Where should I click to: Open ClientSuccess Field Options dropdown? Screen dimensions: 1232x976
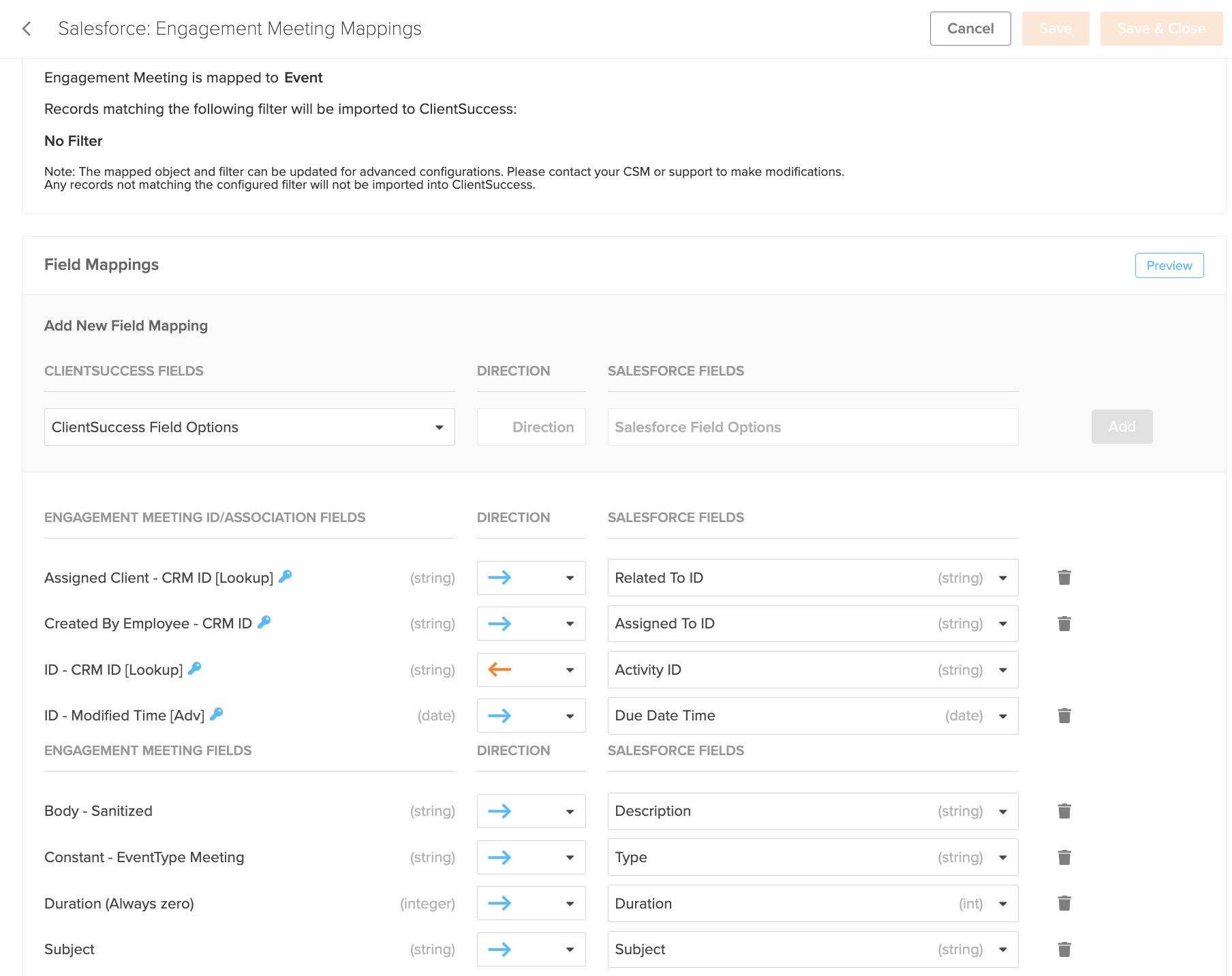(249, 427)
